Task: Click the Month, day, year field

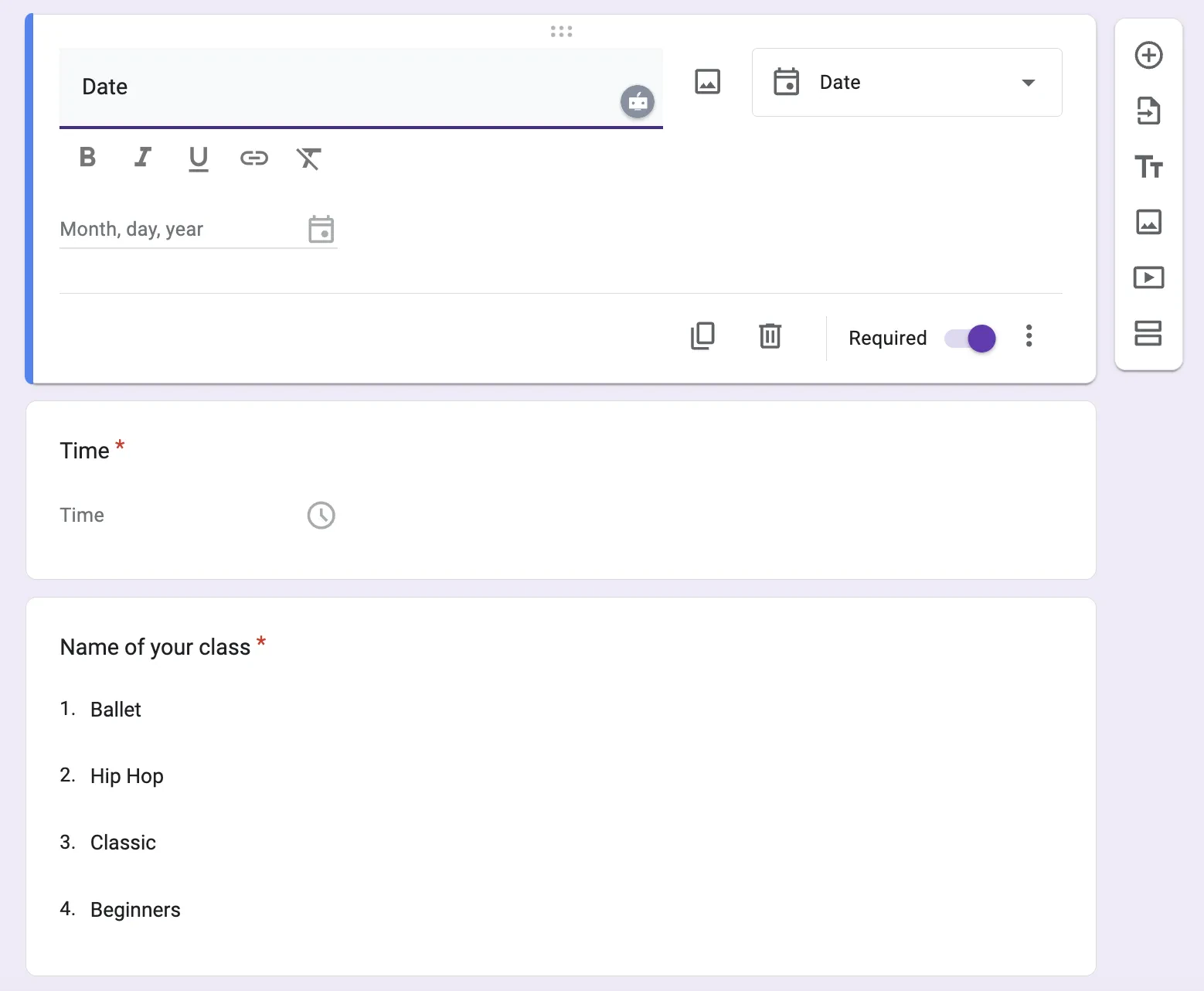Action: (x=199, y=230)
